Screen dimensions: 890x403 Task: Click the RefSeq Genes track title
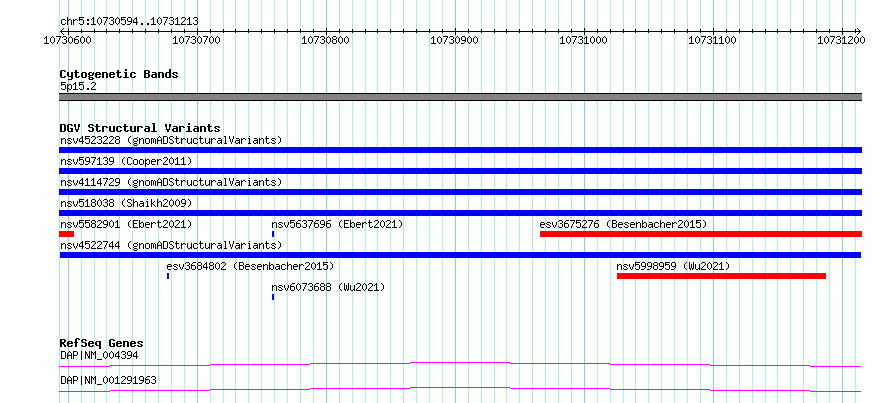pyautogui.click(x=101, y=343)
